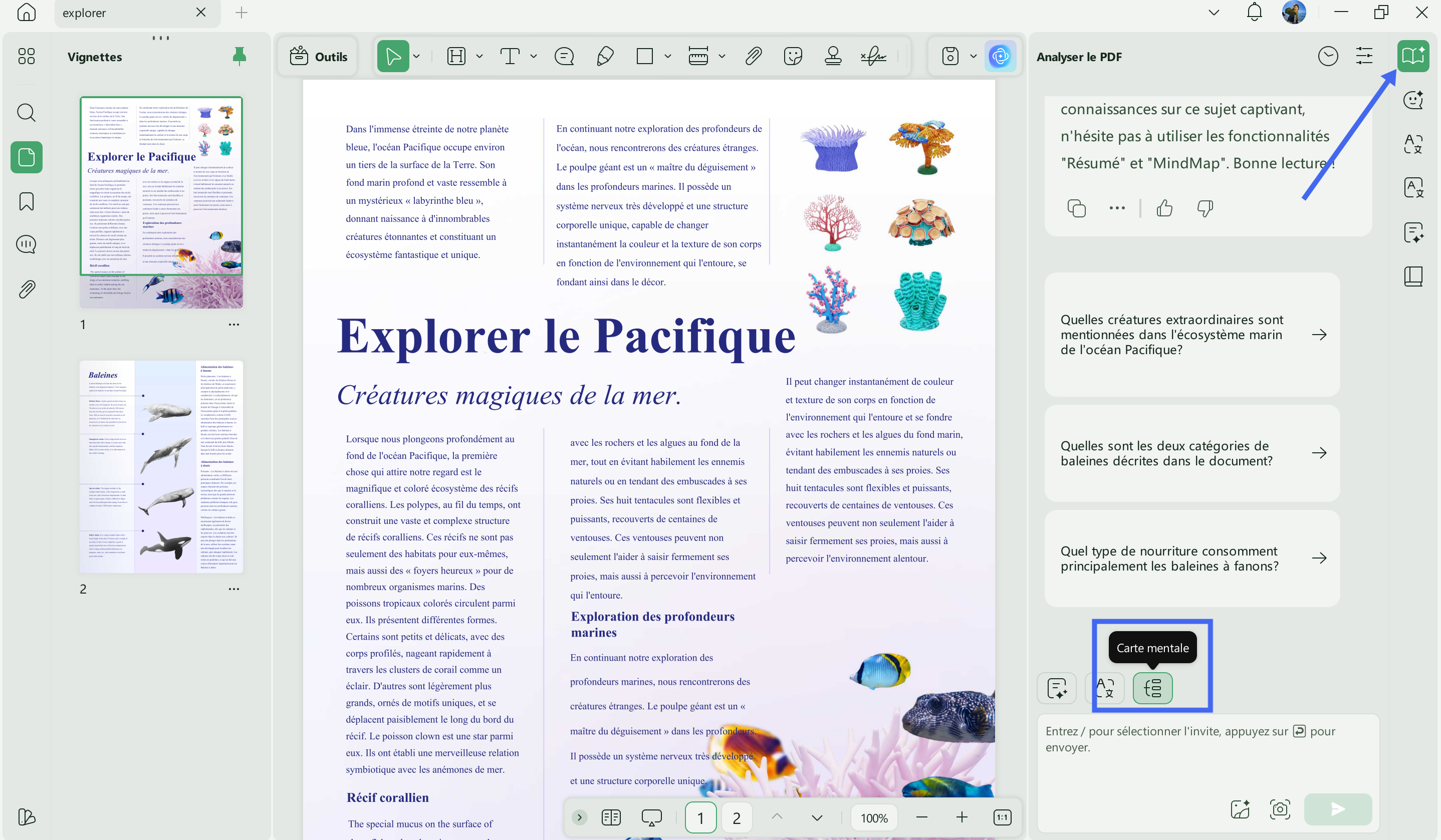Select the measurement ruler tool
The height and width of the screenshot is (840, 1441).
(x=698, y=56)
